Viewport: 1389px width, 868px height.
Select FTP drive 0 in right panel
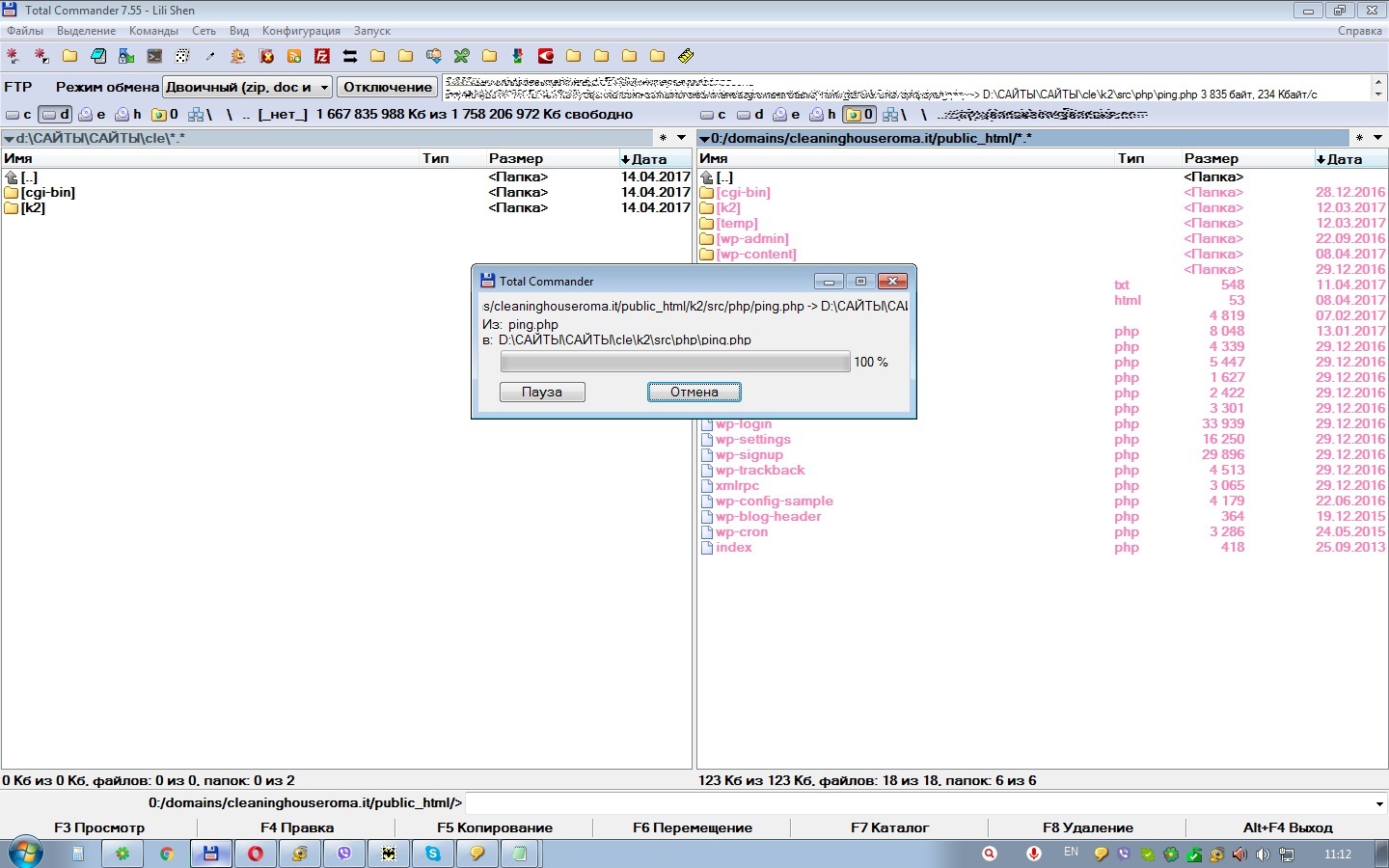click(x=859, y=114)
